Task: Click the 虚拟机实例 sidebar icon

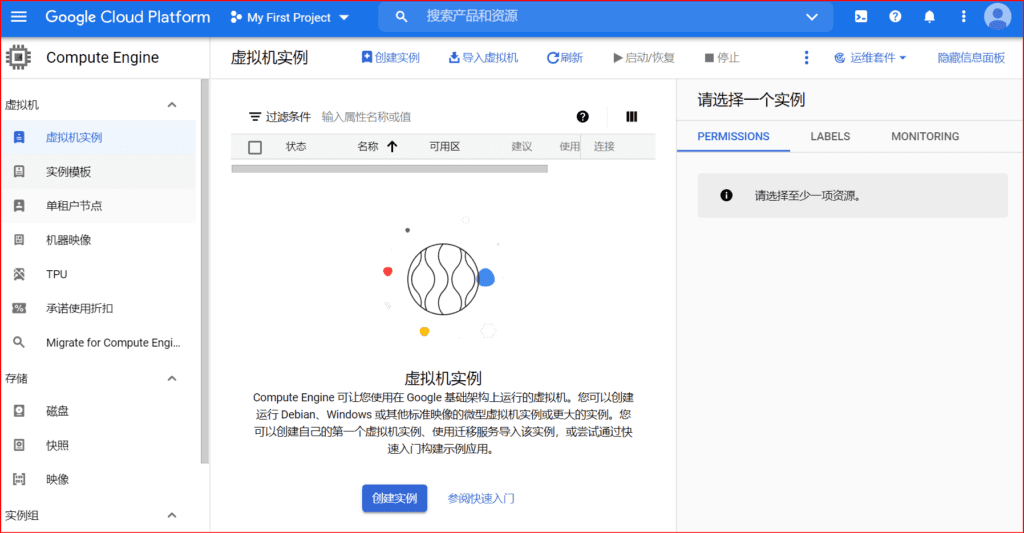Action: 19,137
